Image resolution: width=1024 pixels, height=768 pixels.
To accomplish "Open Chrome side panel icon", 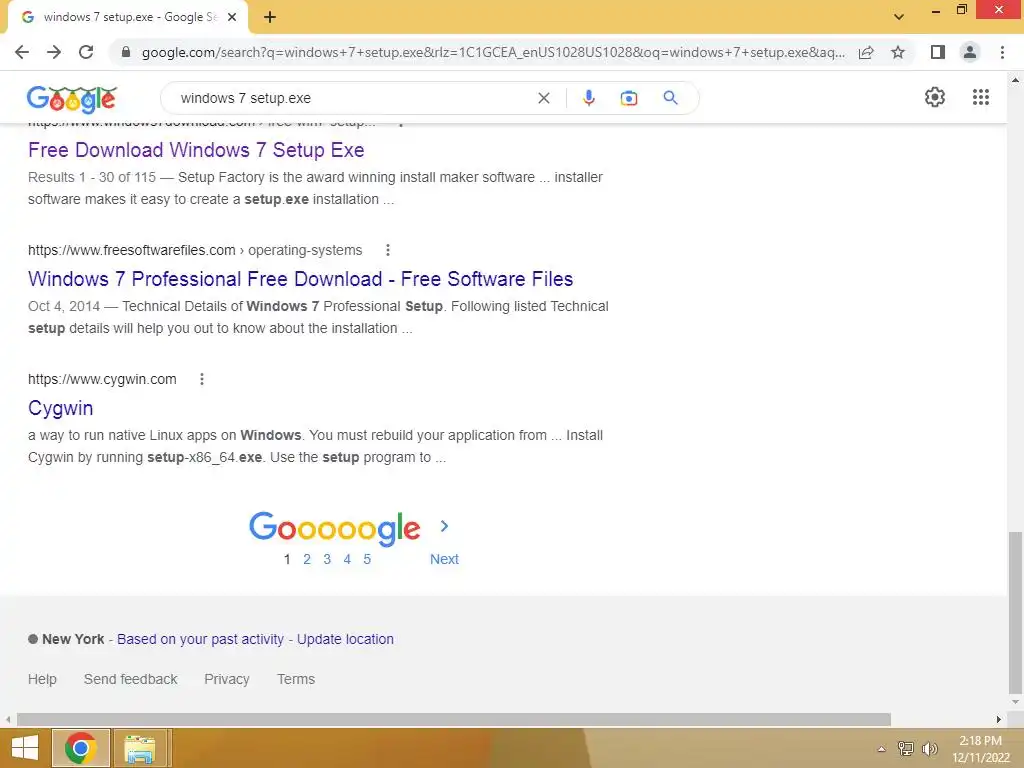I will (938, 52).
